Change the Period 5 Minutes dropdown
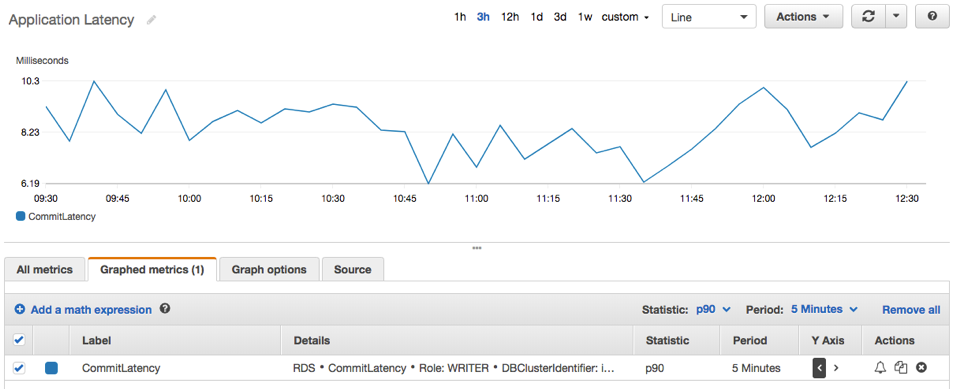Screen dimensions: 956x389 (824, 309)
